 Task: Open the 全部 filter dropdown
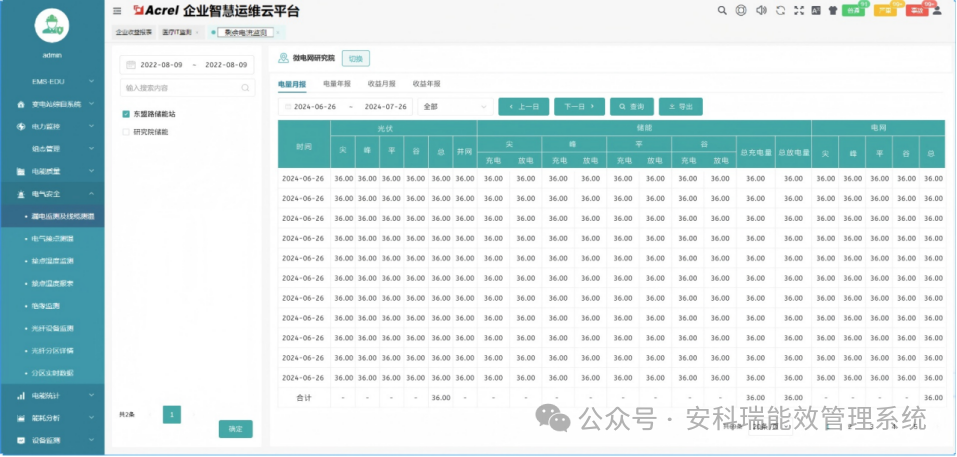click(x=455, y=107)
